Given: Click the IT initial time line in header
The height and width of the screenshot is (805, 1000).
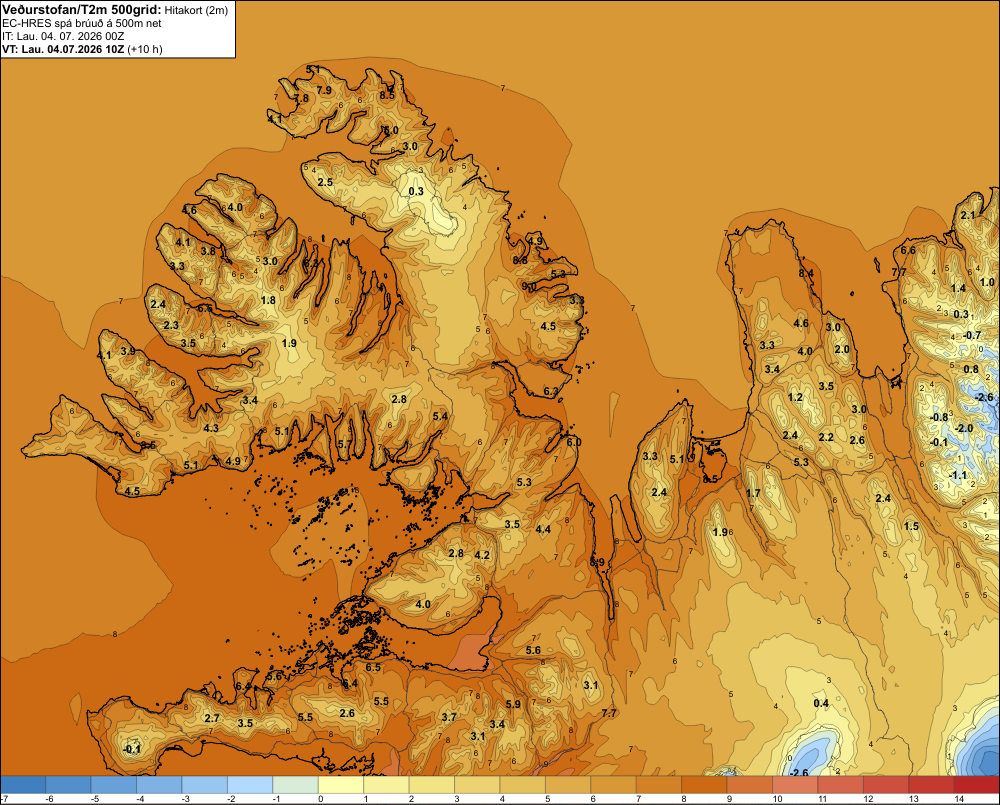Looking at the screenshot, I should (63, 36).
